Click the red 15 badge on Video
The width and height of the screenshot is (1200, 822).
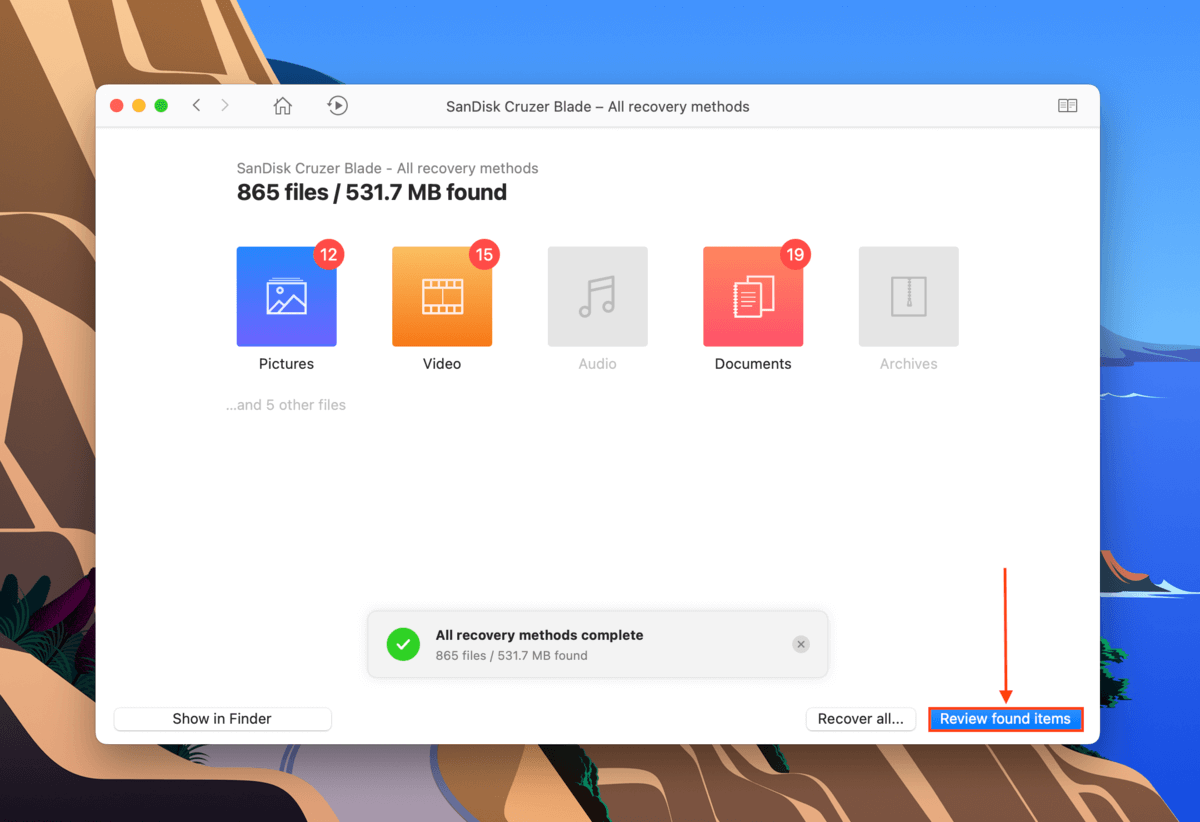(484, 255)
